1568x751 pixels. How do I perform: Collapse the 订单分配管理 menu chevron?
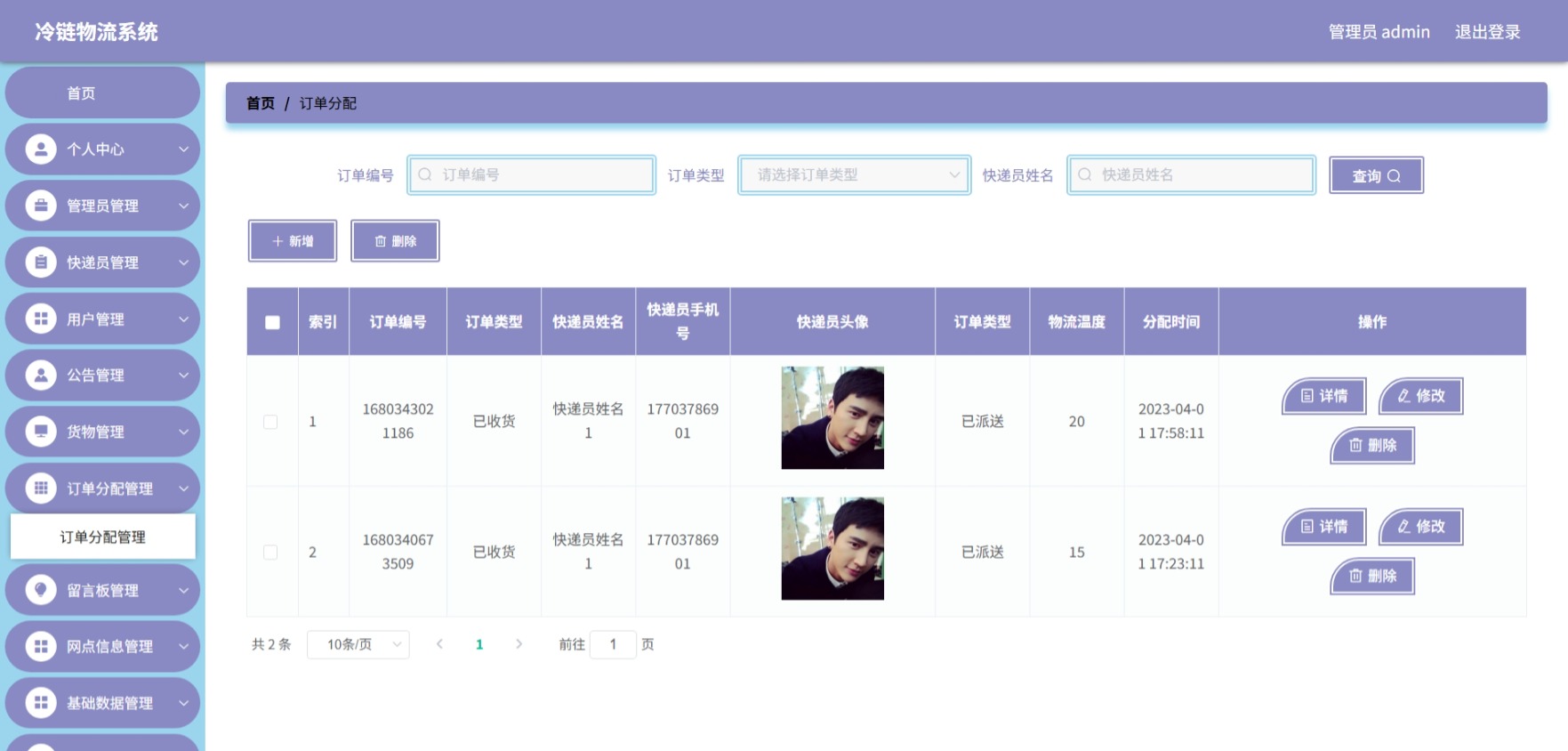coord(184,488)
